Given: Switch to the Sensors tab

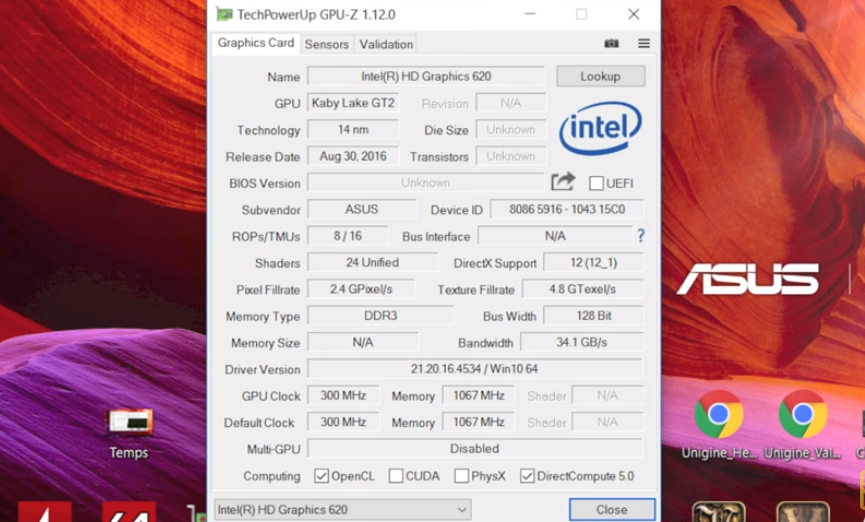Looking at the screenshot, I should [x=327, y=44].
